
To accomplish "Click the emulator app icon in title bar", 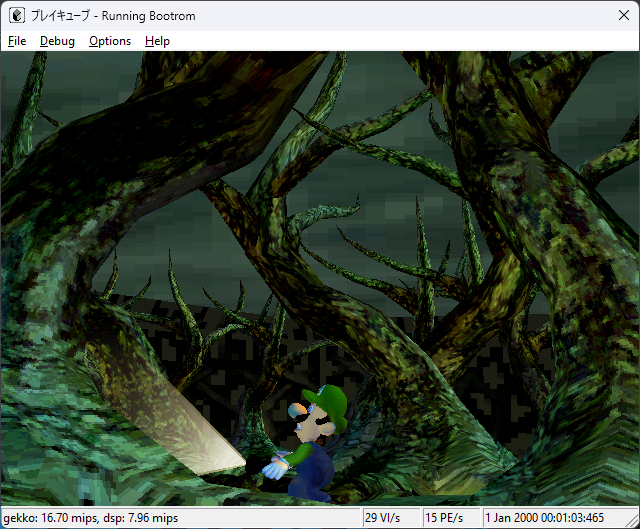I will (17, 16).
